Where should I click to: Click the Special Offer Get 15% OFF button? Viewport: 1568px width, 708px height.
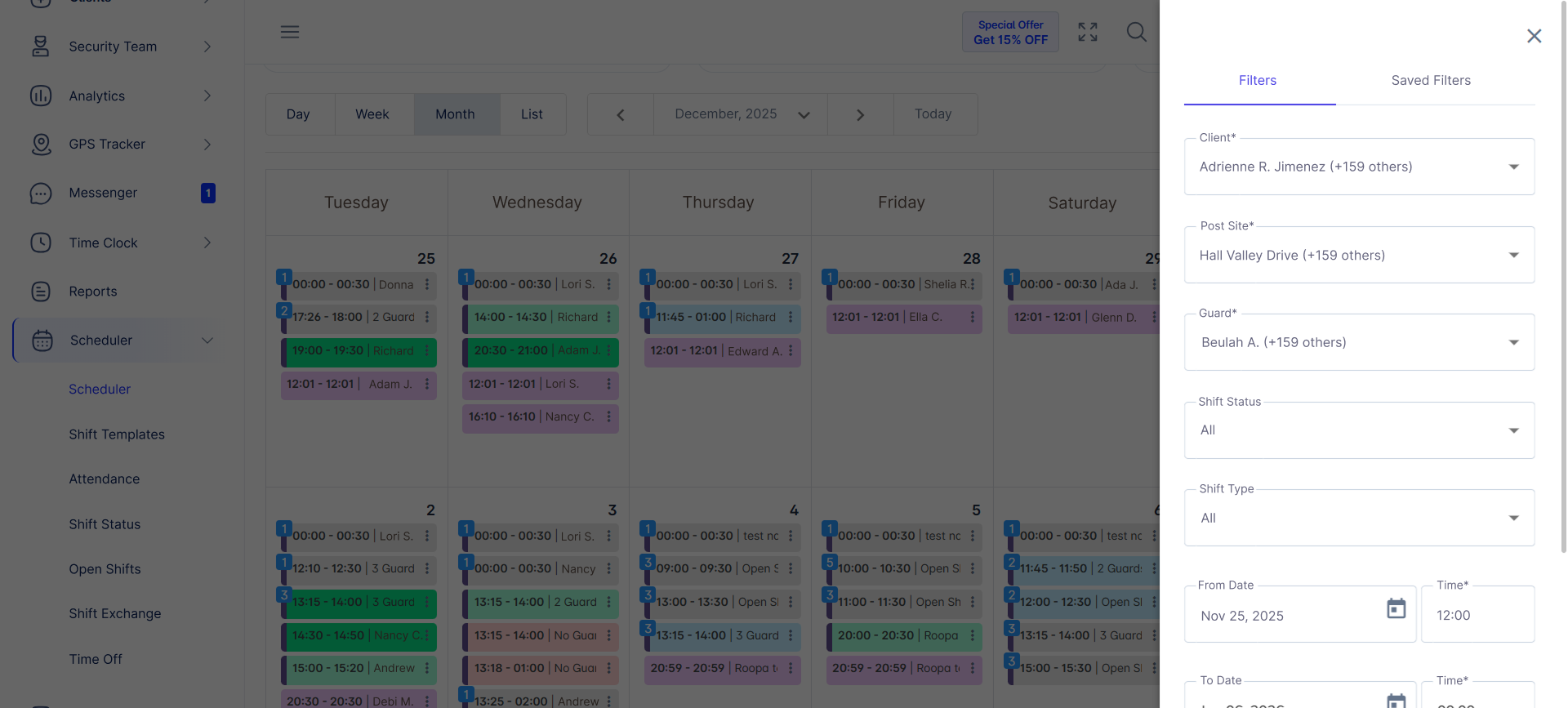coord(1010,33)
